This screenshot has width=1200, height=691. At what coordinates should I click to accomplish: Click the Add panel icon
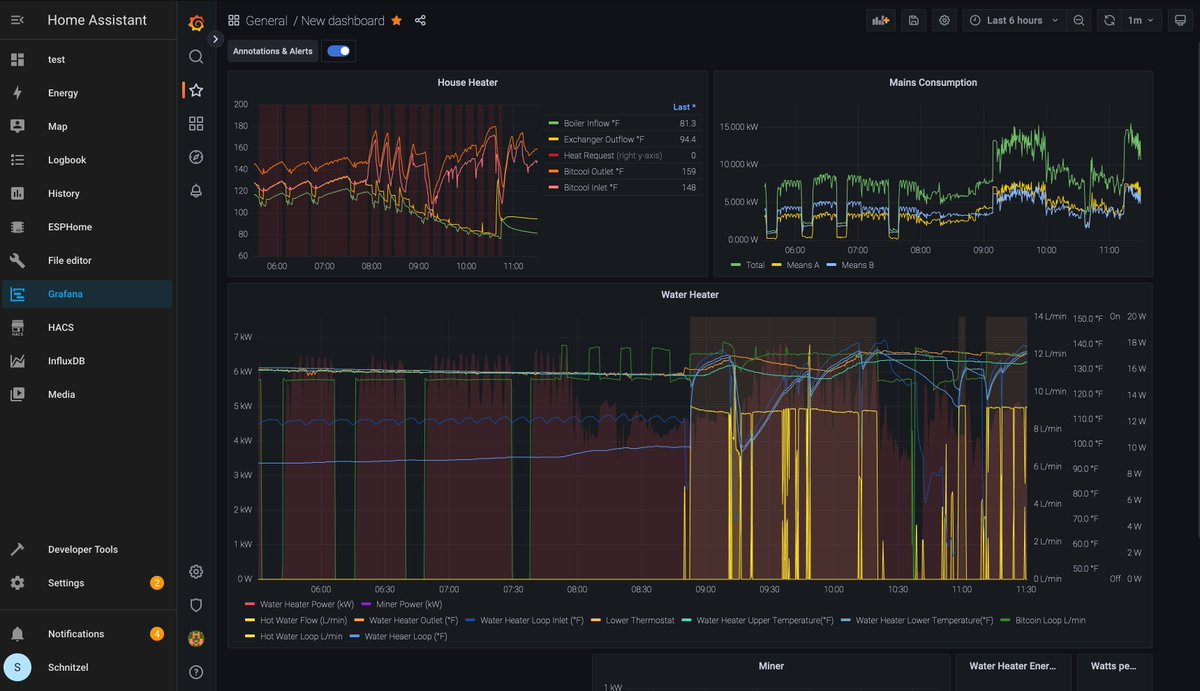click(x=880, y=20)
